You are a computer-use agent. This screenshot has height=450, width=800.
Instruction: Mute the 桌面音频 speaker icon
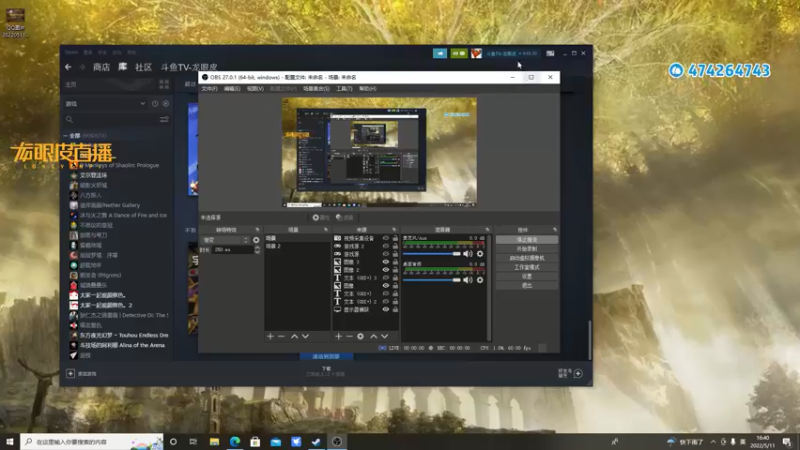pos(468,280)
